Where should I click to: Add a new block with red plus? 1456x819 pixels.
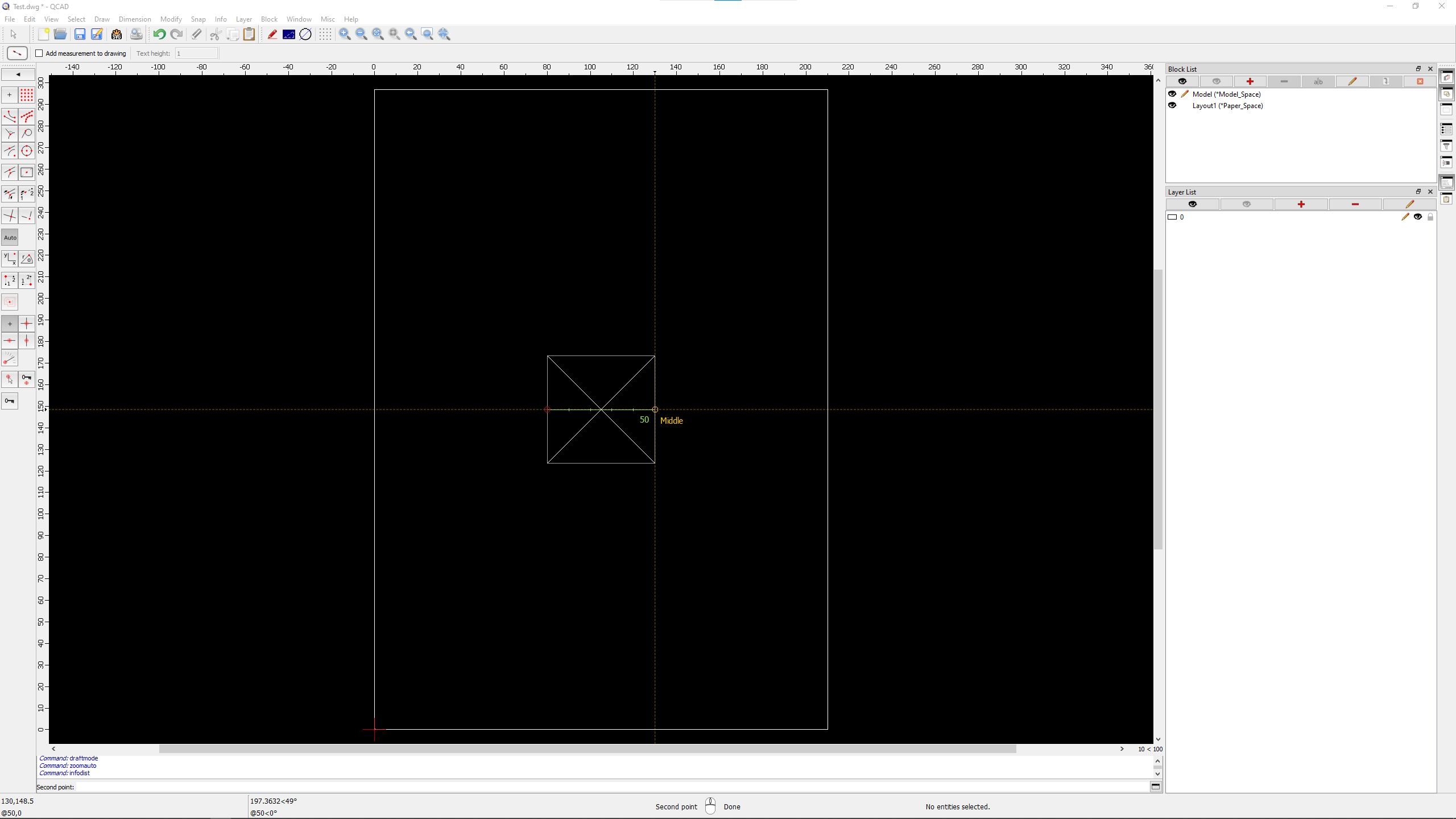(x=1250, y=81)
